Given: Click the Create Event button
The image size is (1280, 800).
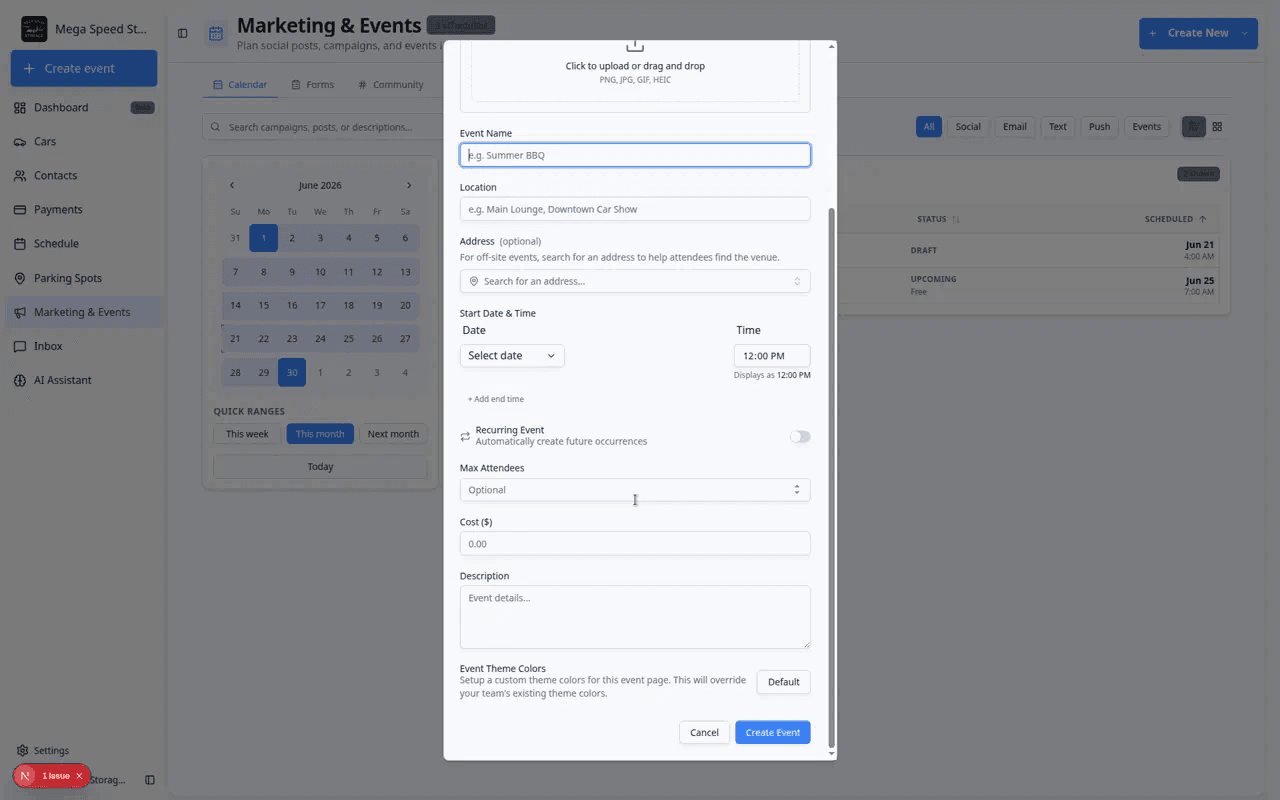Looking at the screenshot, I should 773,732.
